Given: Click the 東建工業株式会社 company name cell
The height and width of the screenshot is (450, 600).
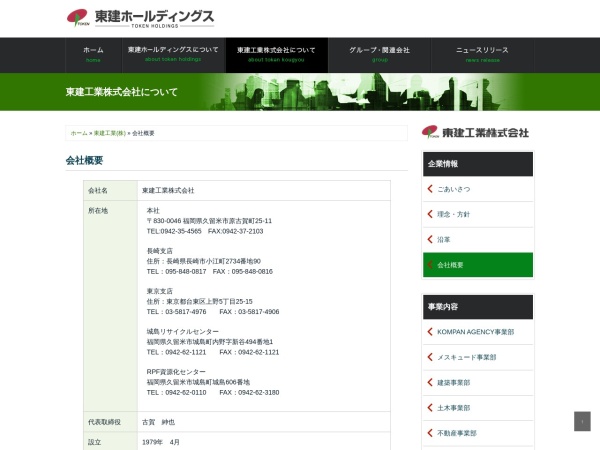Looking at the screenshot, I should pos(168,190).
